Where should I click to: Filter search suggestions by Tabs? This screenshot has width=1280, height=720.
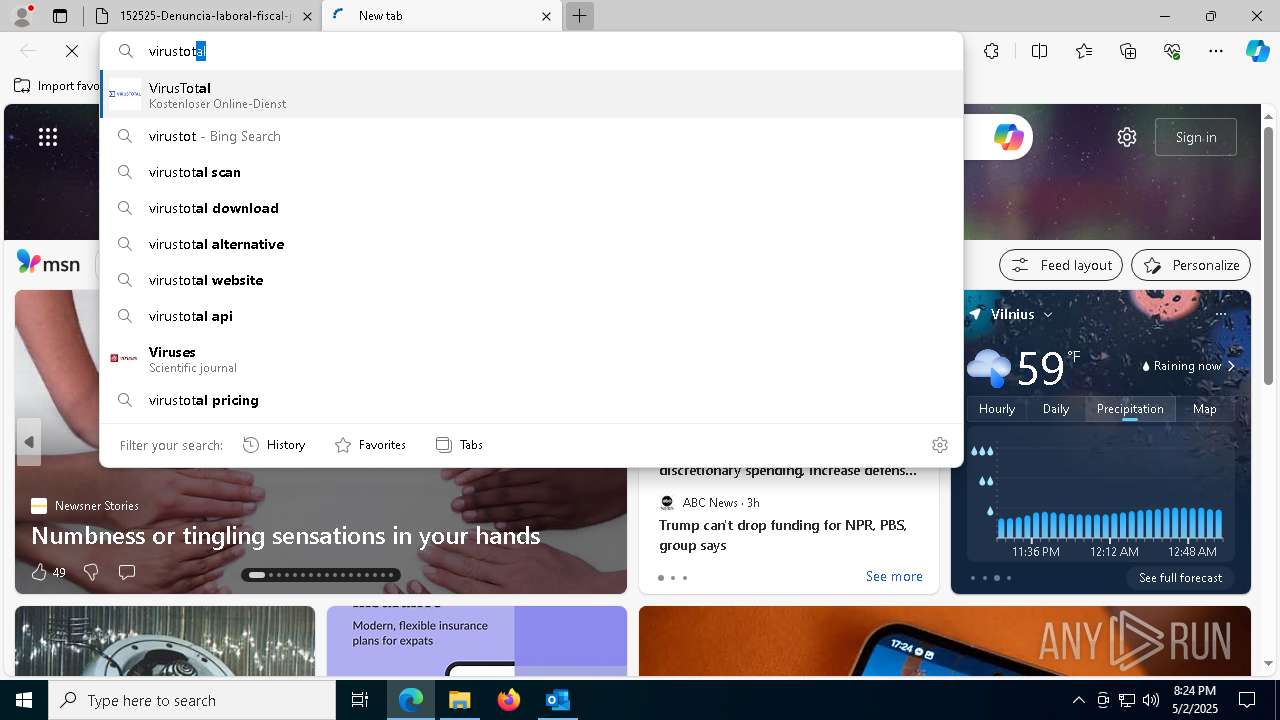(x=459, y=445)
